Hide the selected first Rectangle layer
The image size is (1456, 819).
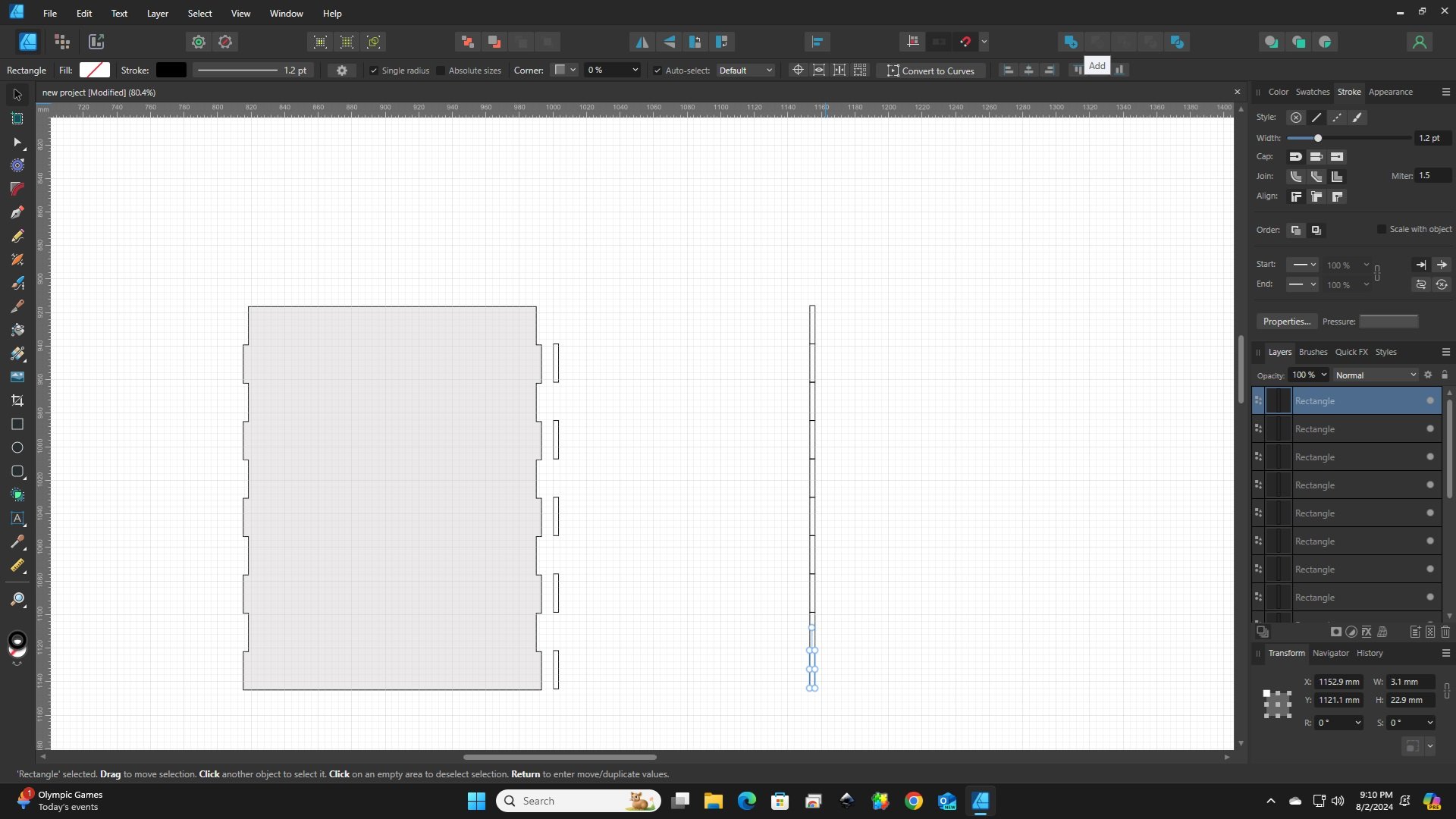pyautogui.click(x=1430, y=400)
